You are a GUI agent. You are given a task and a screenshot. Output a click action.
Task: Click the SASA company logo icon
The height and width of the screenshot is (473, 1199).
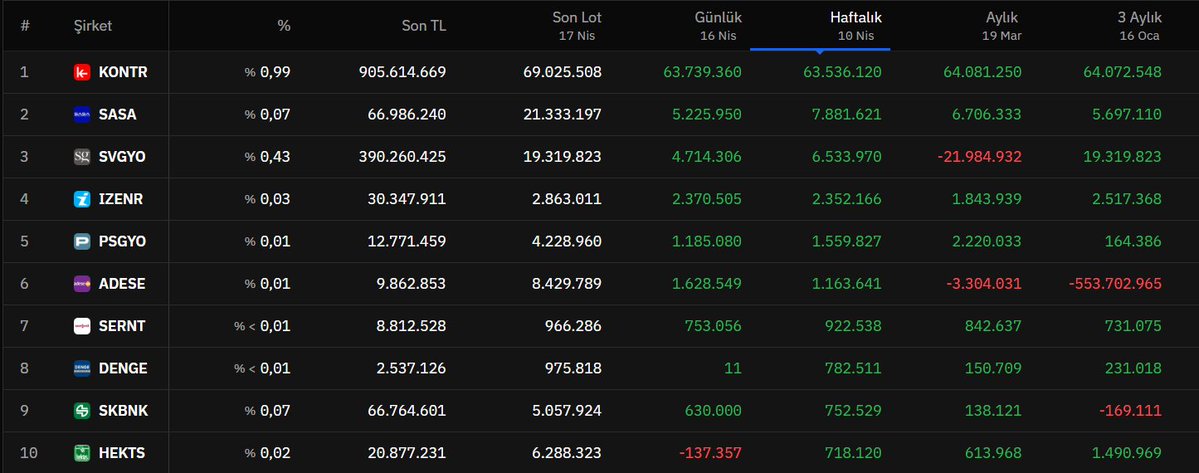tap(82, 115)
